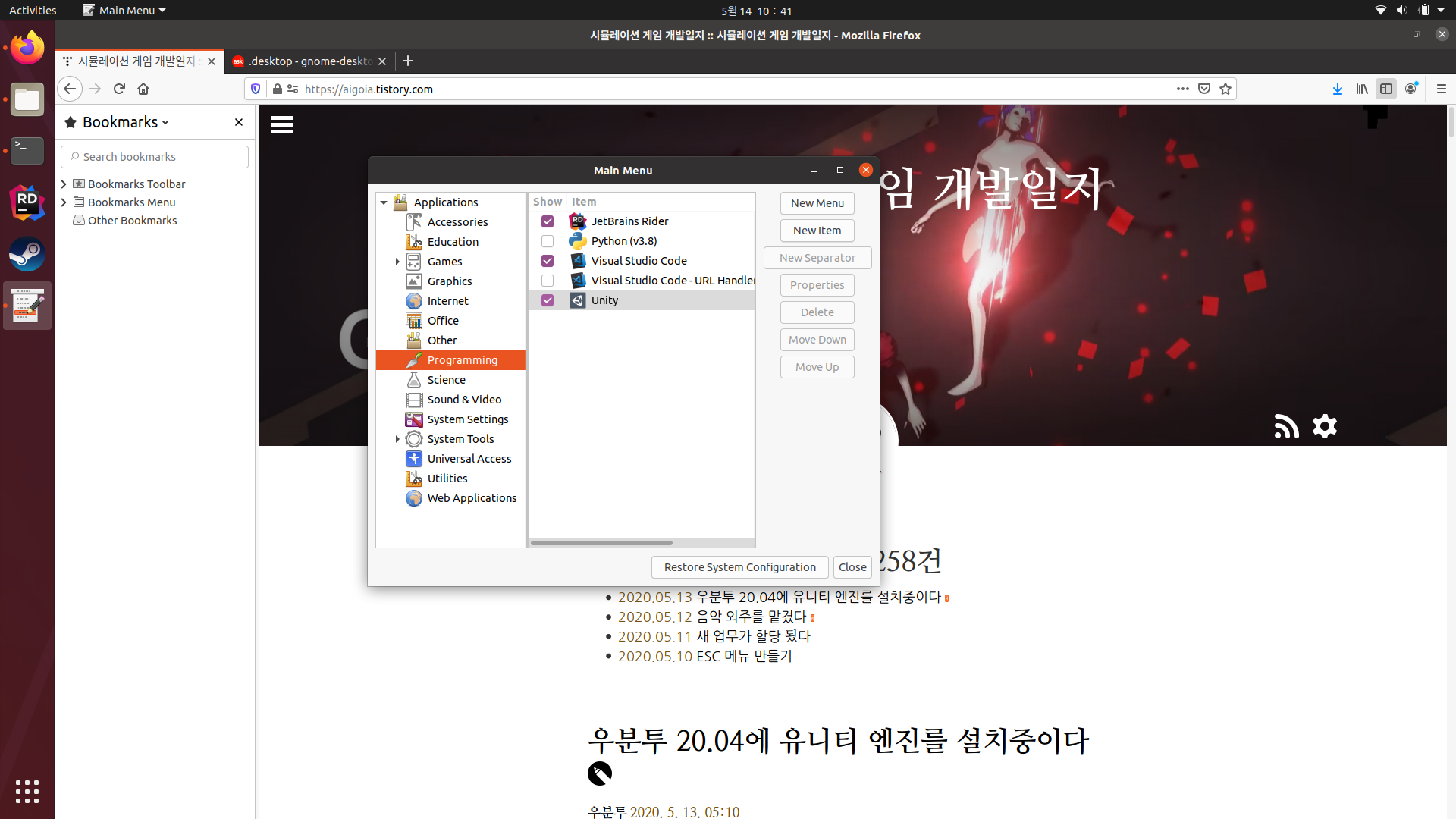This screenshot has width=1456, height=819.
Task: Expand the System Tools category
Action: click(397, 439)
